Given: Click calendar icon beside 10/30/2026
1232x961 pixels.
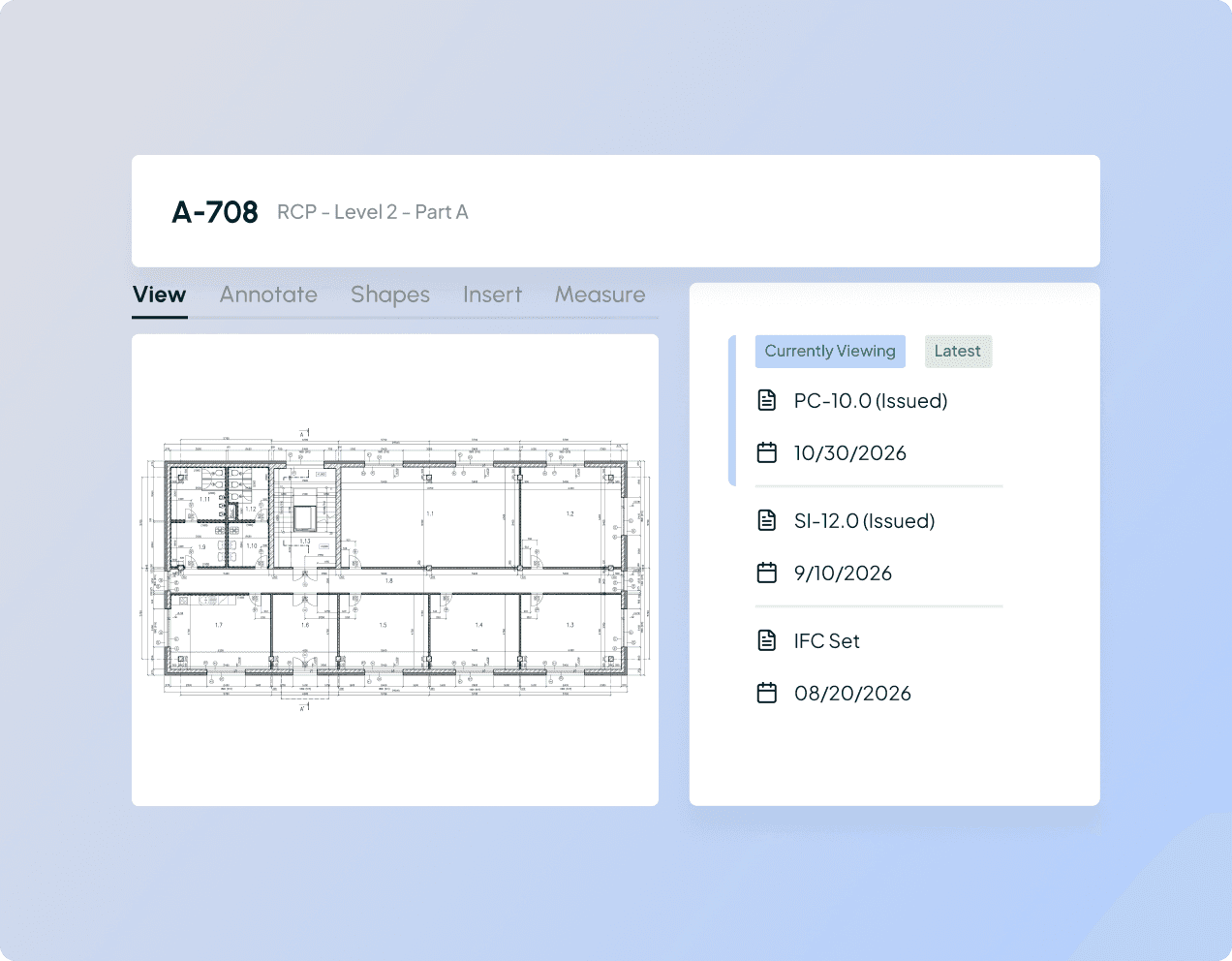Looking at the screenshot, I should (x=767, y=452).
